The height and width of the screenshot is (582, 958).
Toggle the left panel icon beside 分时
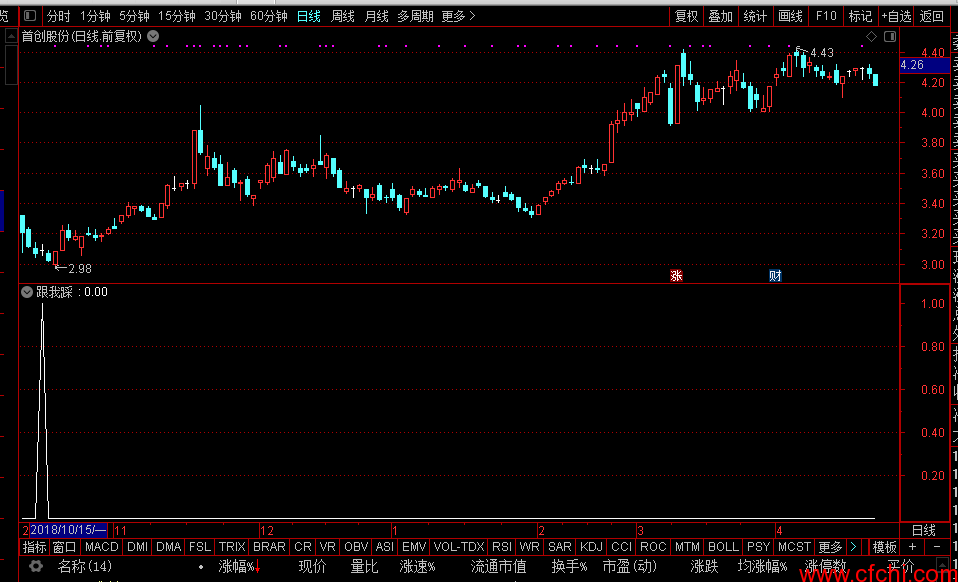click(30, 16)
